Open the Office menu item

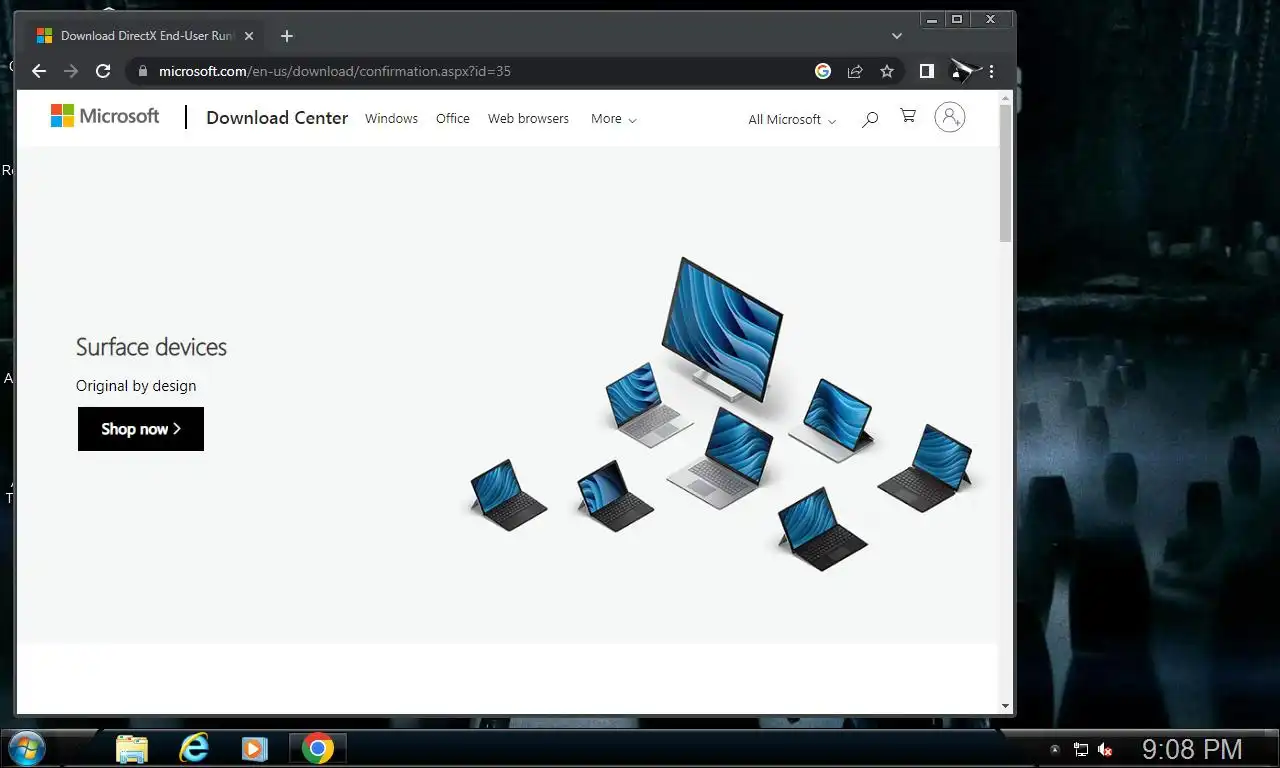[452, 118]
